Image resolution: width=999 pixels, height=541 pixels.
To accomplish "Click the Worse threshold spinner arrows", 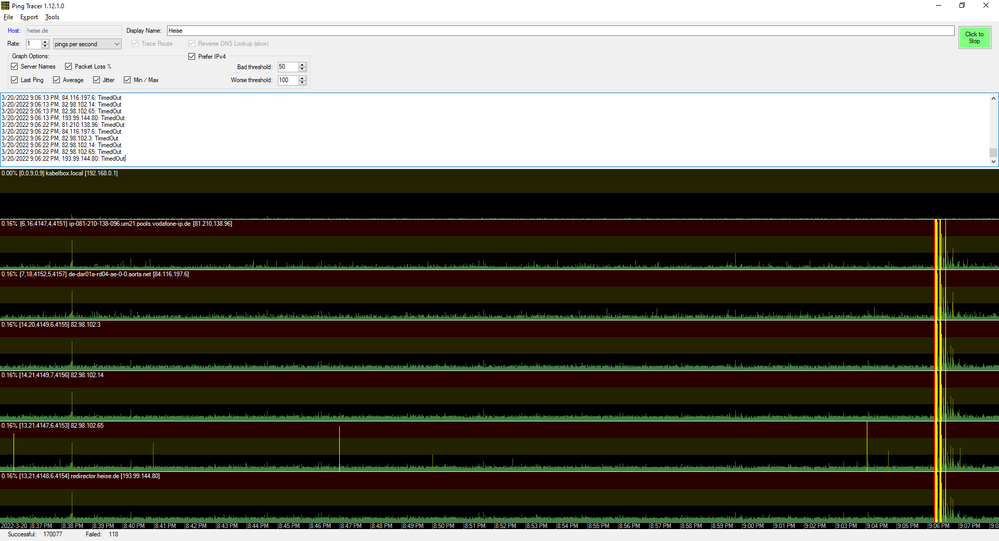I will point(302,80).
